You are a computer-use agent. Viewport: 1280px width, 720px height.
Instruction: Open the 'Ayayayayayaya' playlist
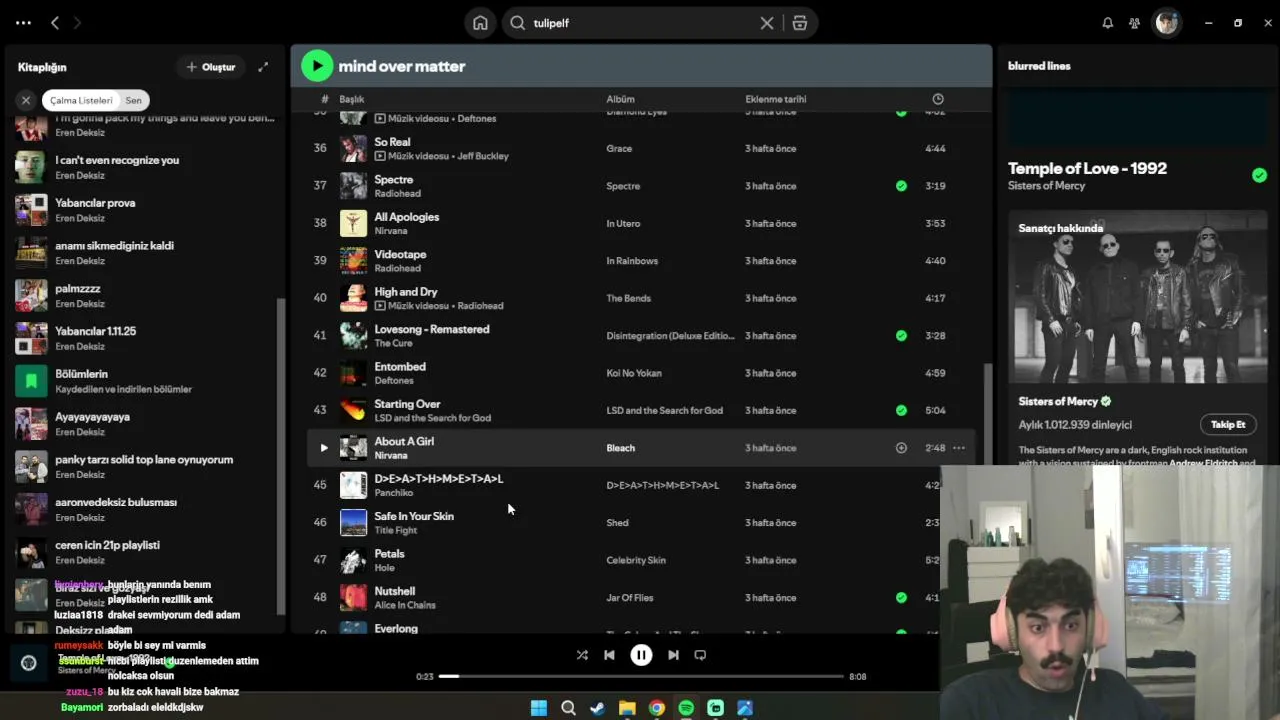[146, 424]
